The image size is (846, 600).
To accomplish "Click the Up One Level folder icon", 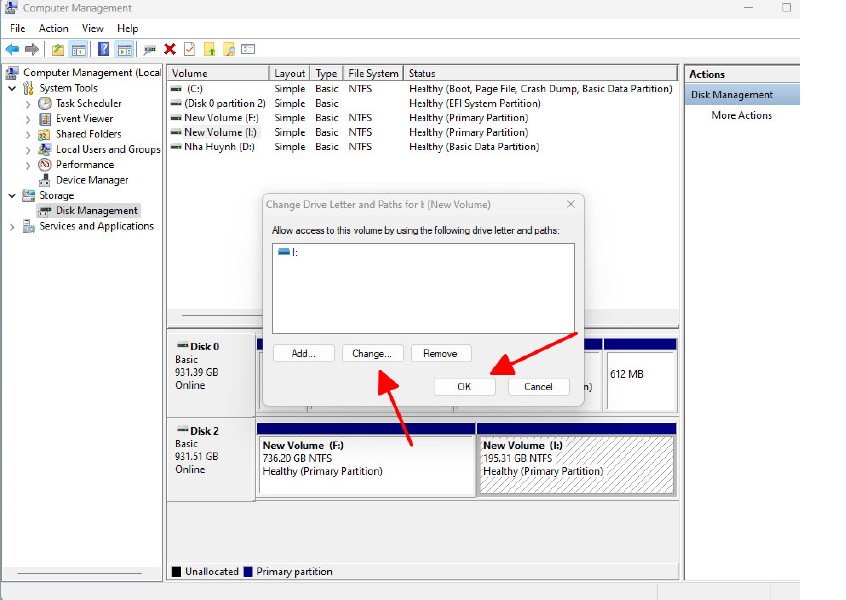I will 58,50.
